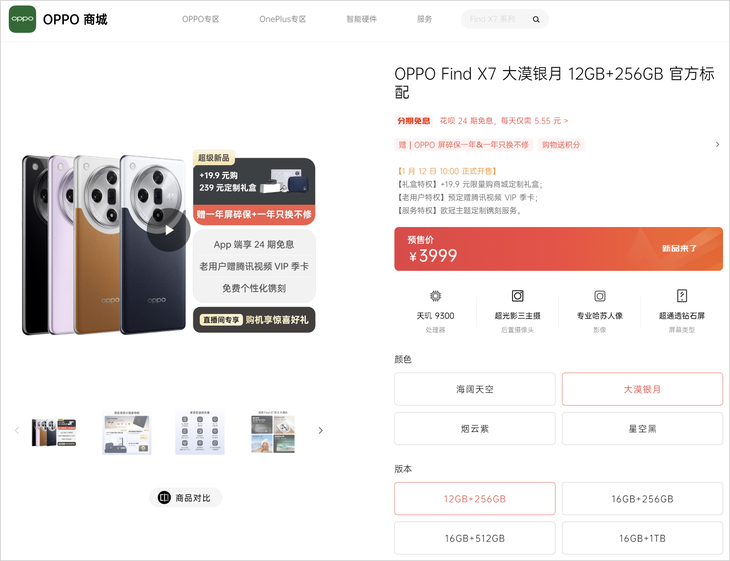Click the 超光影三主摄 camera icon

[517, 296]
